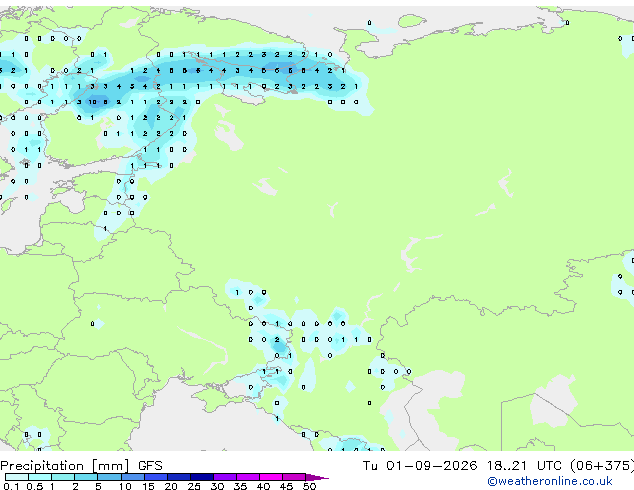634x490 pixels.
Task: Select the 35–40 mm legend swatch
Action: click(x=248, y=477)
